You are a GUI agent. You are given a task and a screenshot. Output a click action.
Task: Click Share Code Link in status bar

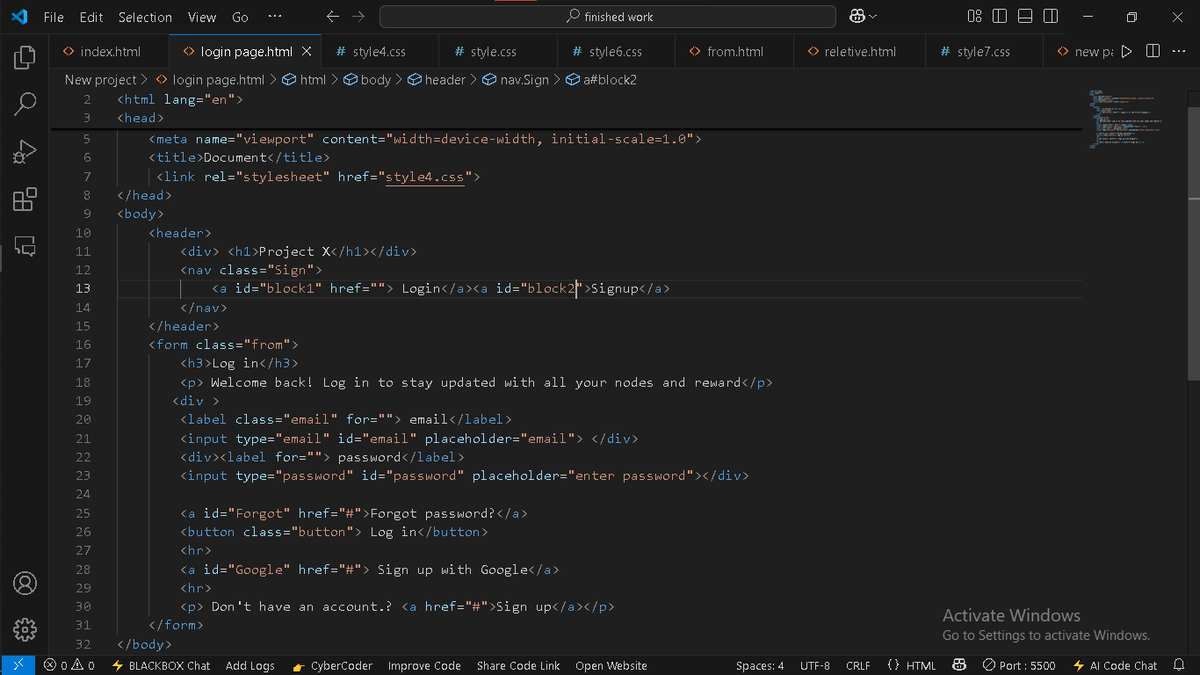coord(519,665)
